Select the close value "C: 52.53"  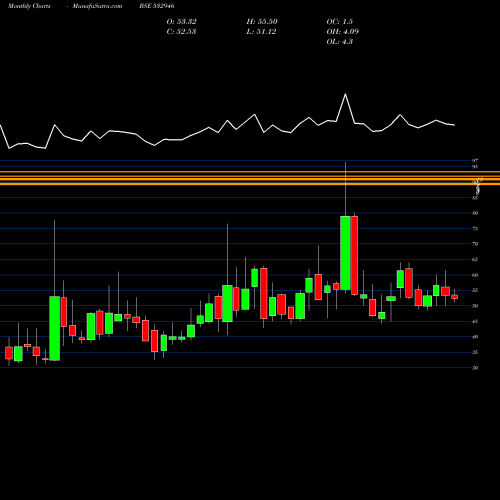(x=181, y=32)
